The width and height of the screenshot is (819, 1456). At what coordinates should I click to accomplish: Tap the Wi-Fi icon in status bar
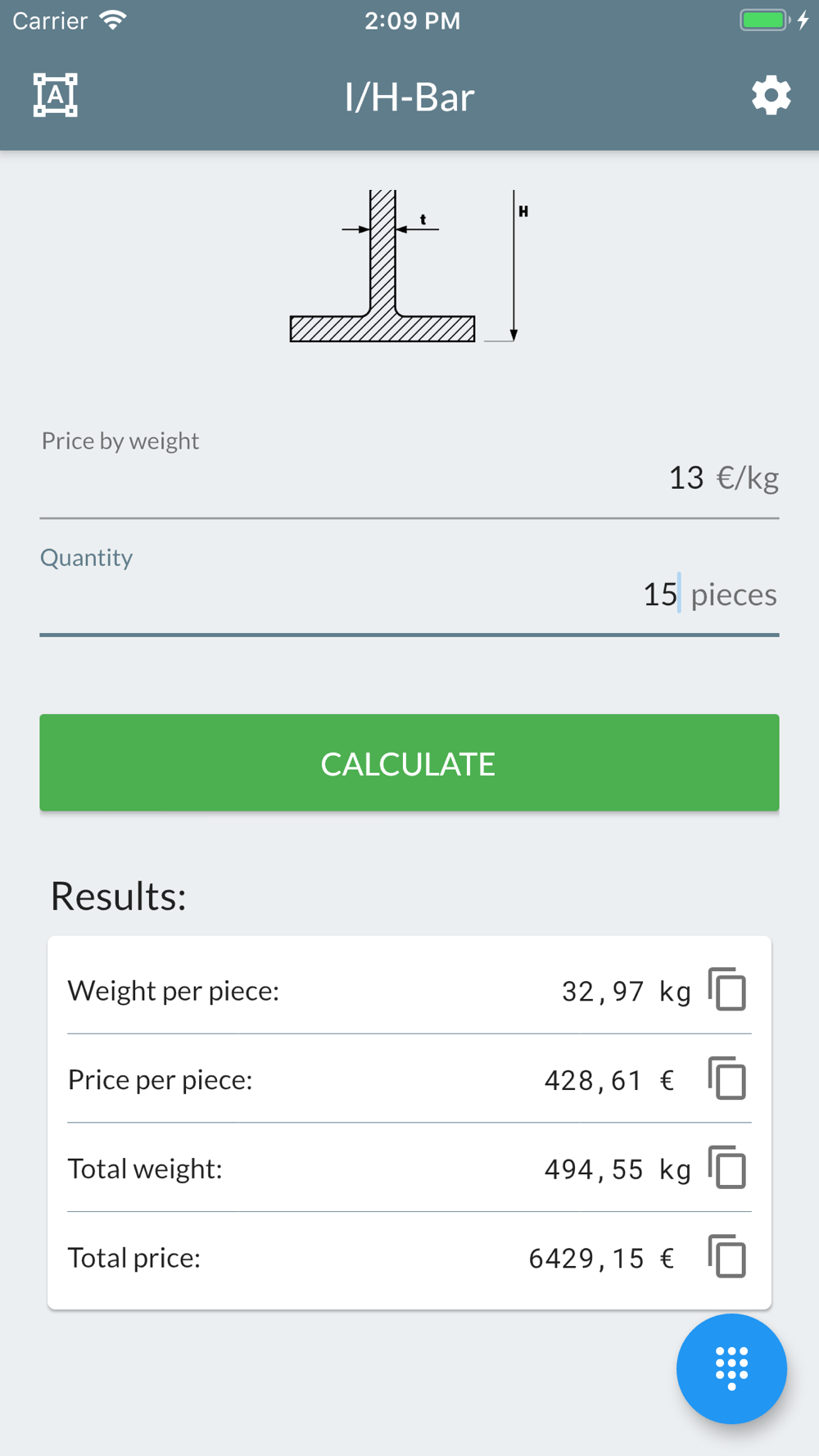[113, 20]
